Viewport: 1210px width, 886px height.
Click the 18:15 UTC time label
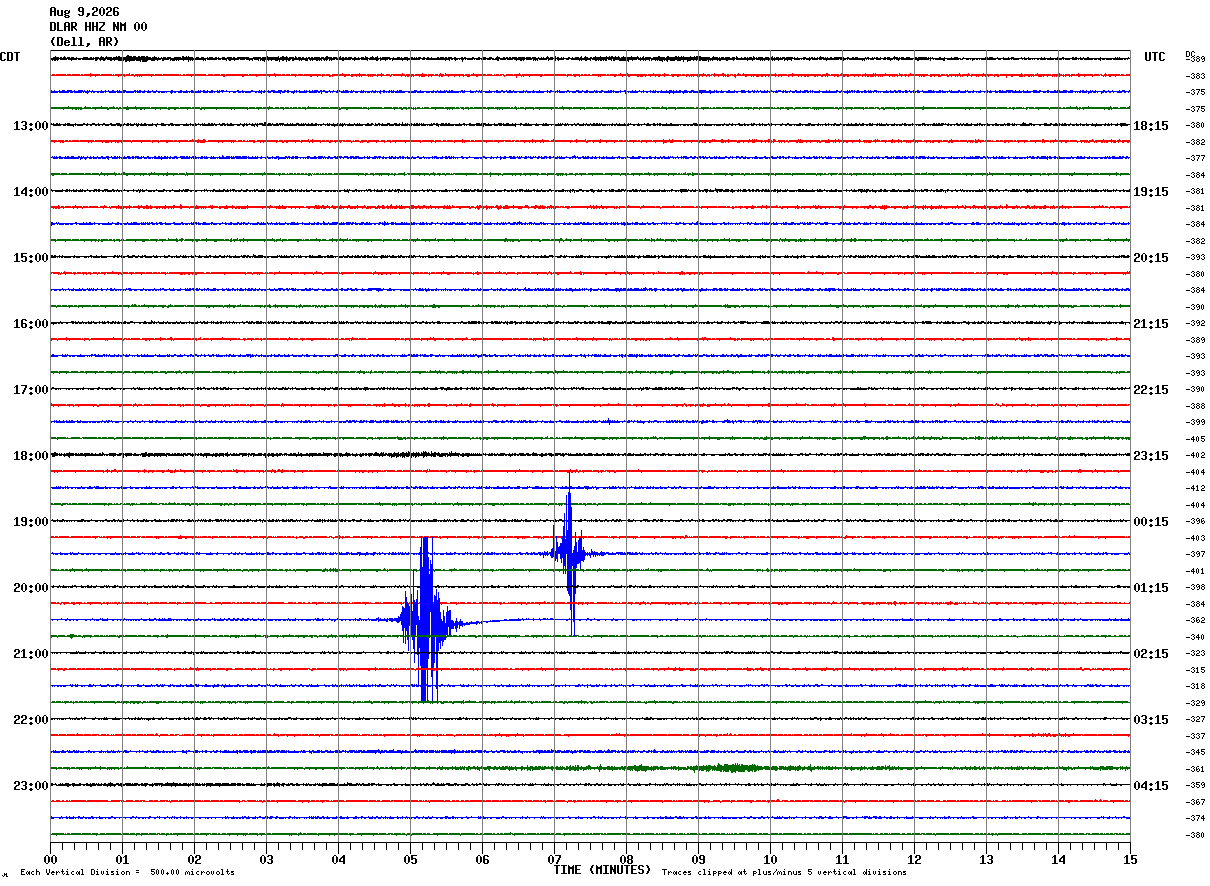point(1151,126)
